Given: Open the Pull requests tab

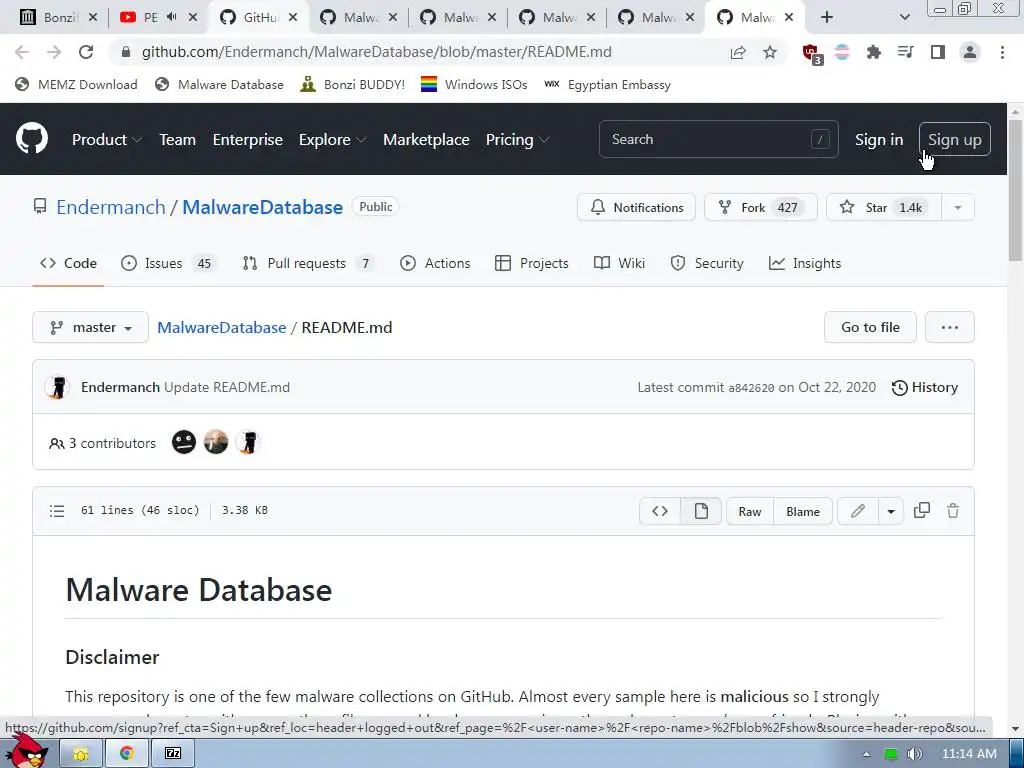Looking at the screenshot, I should 308,263.
